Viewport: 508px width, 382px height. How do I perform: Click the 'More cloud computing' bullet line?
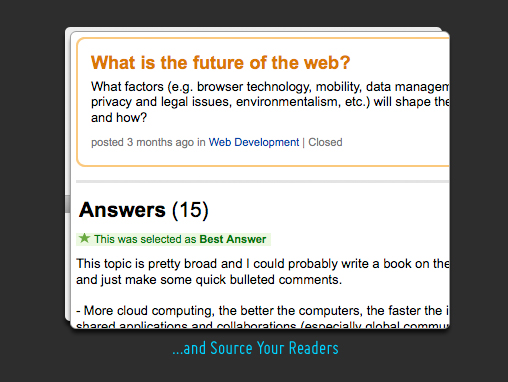(263, 311)
